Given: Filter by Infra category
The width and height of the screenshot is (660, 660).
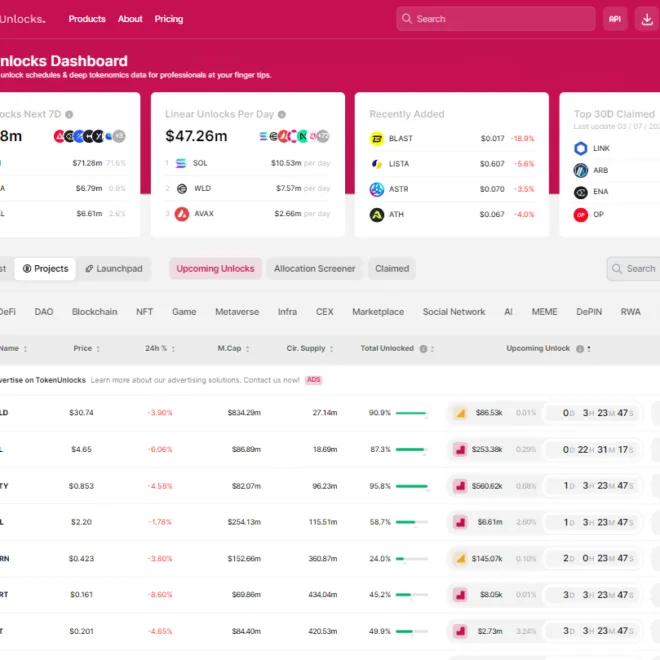Looking at the screenshot, I should pyautogui.click(x=287, y=312).
